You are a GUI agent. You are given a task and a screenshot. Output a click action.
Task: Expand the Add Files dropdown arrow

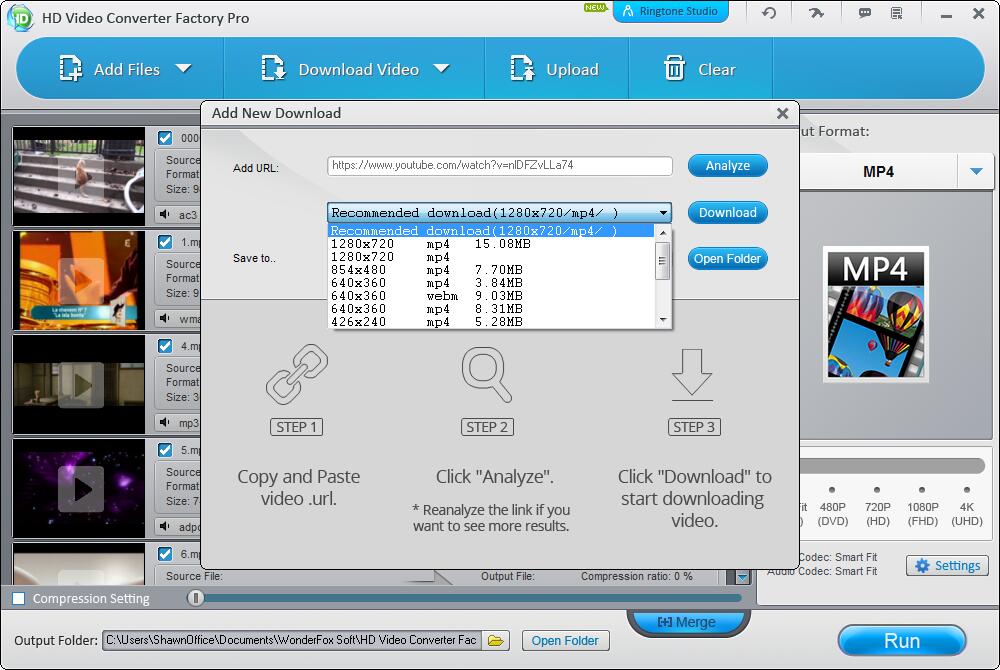(183, 69)
